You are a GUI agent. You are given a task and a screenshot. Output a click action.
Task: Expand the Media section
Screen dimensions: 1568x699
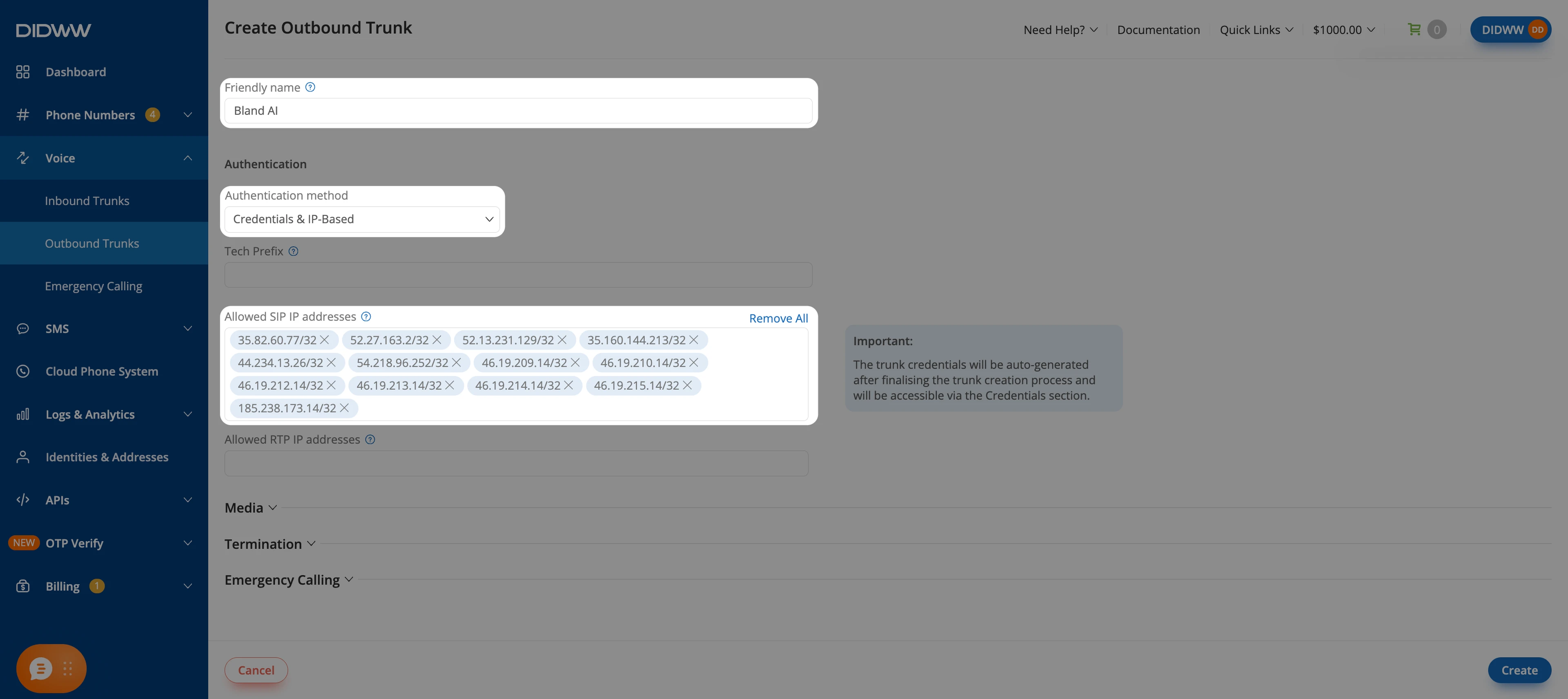[x=251, y=508]
